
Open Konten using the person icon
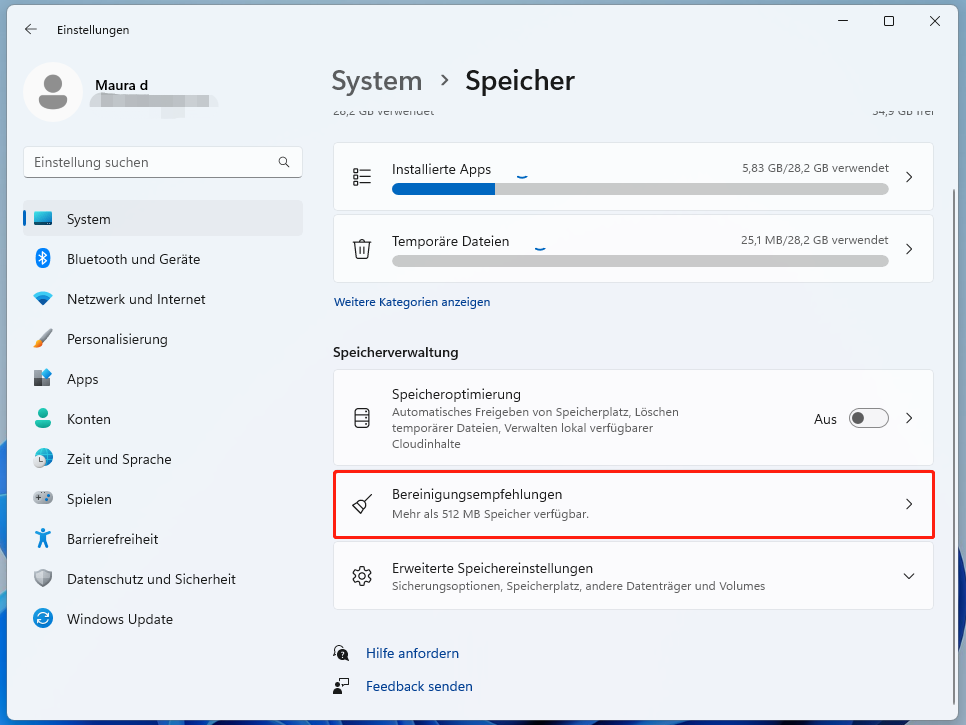[x=44, y=418]
